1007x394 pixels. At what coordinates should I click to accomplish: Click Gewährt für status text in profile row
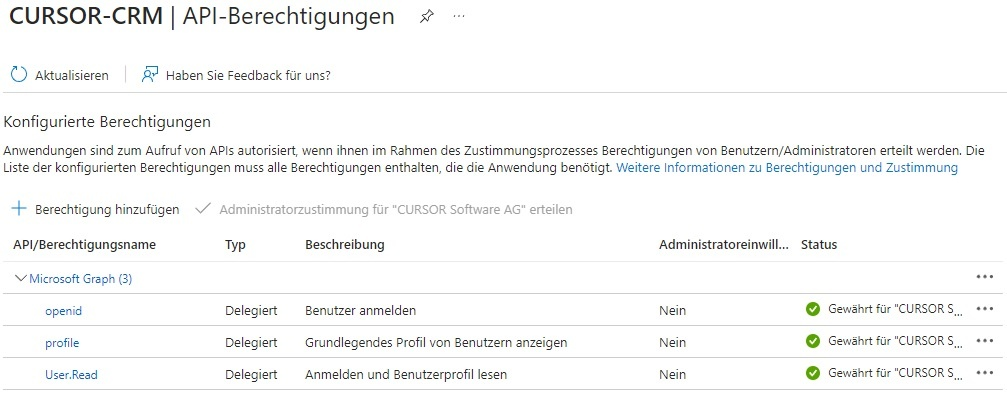(x=896, y=341)
